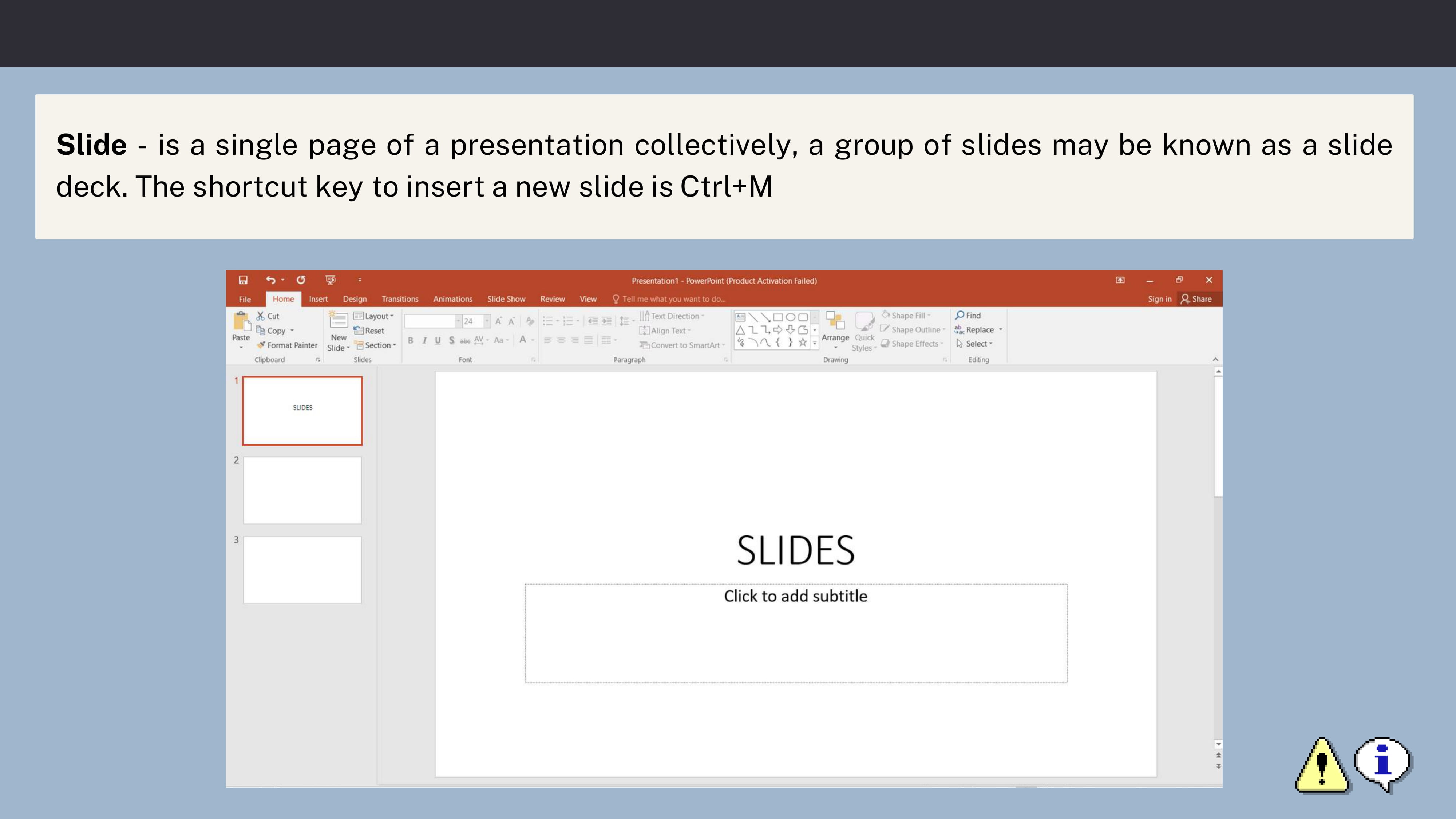Screen dimensions: 1456x819
Task: Open the Transitions tab
Action: (400, 299)
